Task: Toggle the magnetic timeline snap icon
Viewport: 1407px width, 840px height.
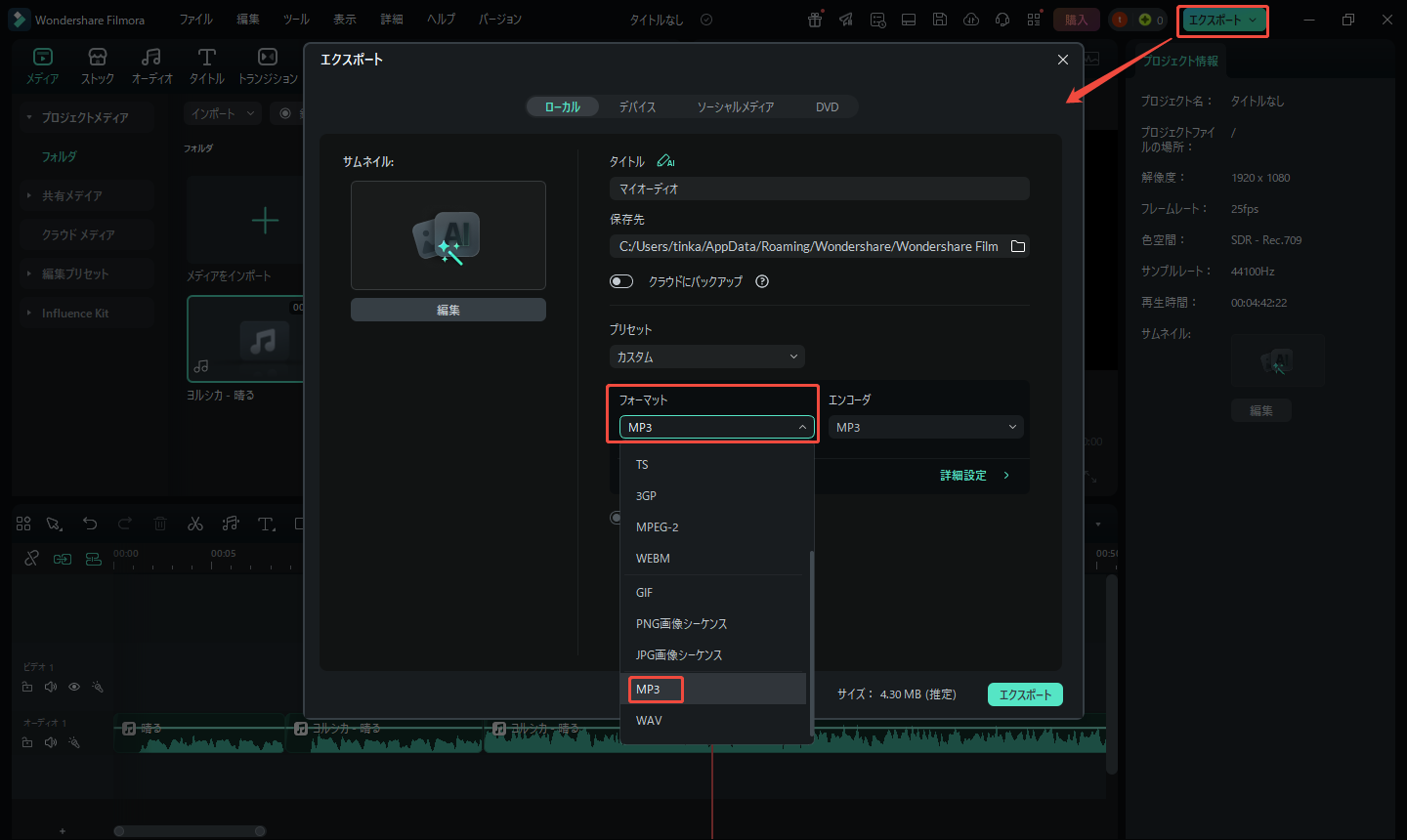Action: (x=94, y=559)
